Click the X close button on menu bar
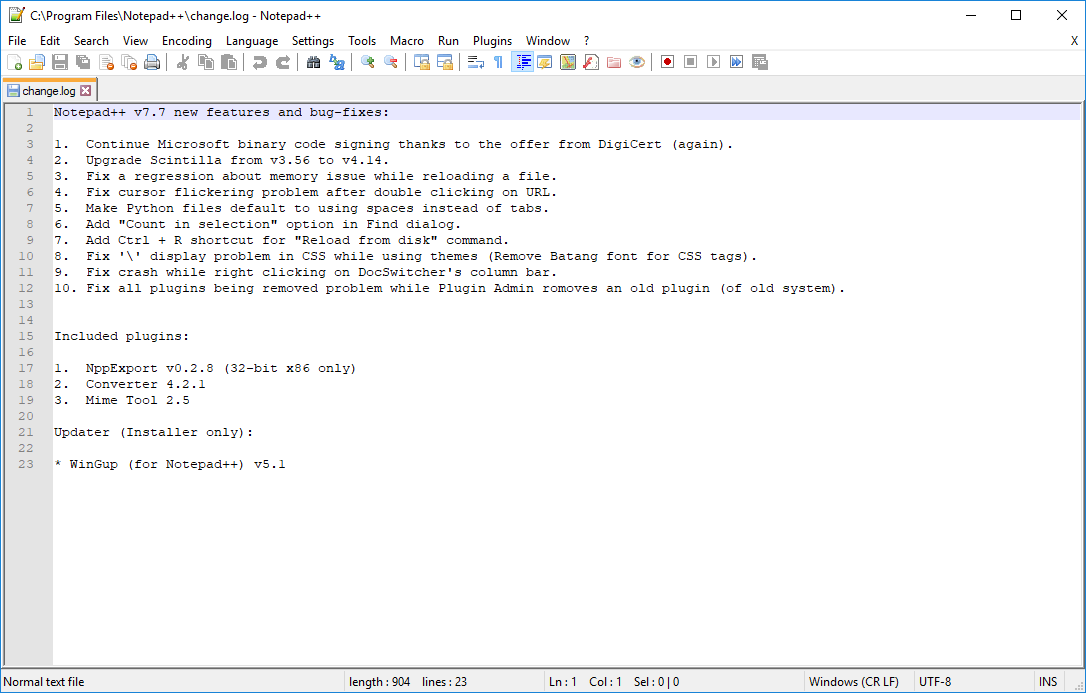Screen dimensions: 1086x693 pos(1074,41)
